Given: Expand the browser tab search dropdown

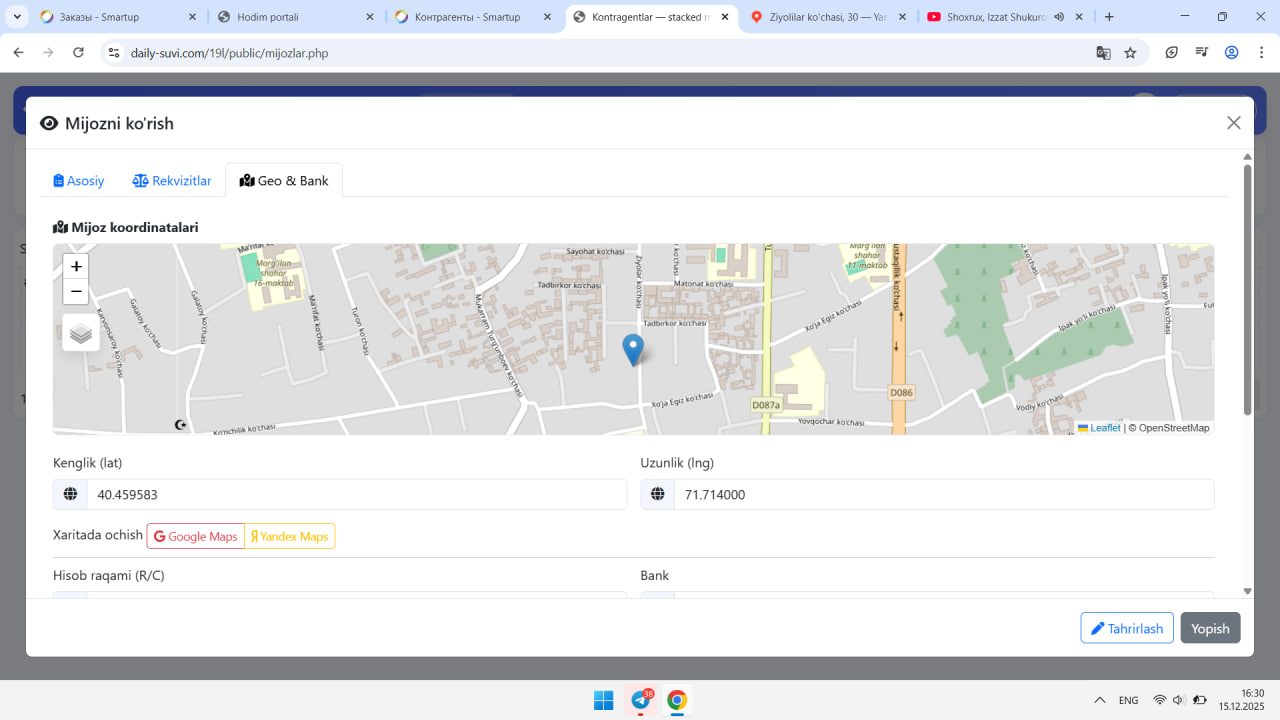Looking at the screenshot, I should pyautogui.click(x=17, y=17).
